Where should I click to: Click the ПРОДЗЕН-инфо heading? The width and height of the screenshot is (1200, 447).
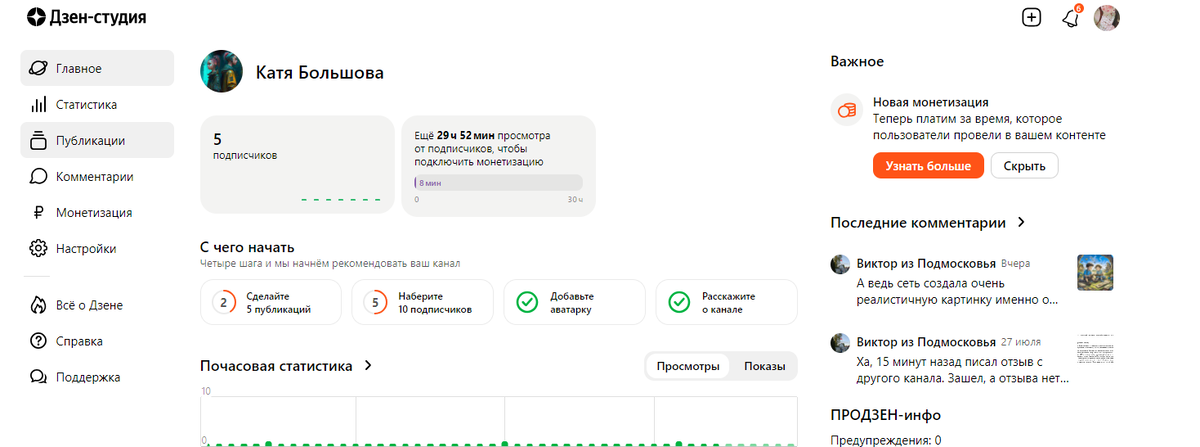pyautogui.click(x=886, y=415)
